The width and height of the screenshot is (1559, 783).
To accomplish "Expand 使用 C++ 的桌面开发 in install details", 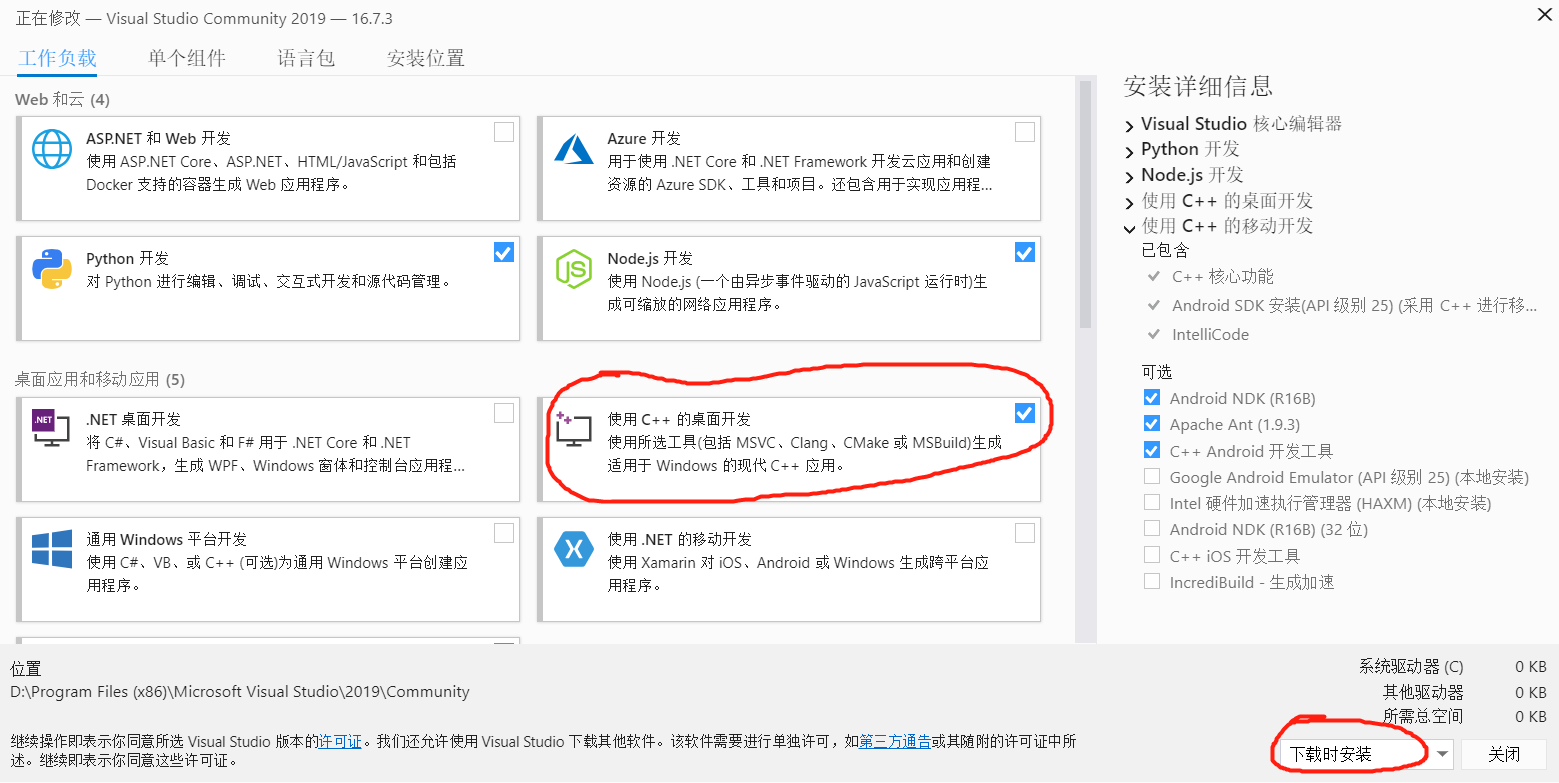I will pos(1130,203).
